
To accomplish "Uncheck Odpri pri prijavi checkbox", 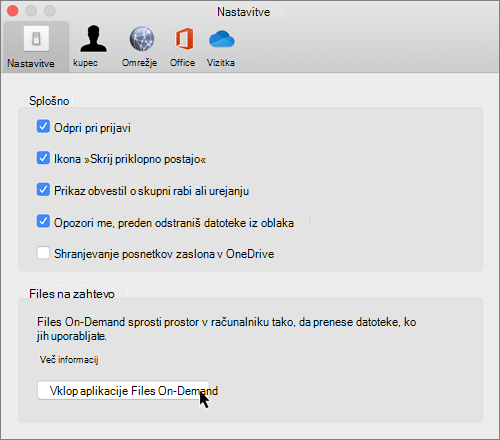I will coord(43,127).
